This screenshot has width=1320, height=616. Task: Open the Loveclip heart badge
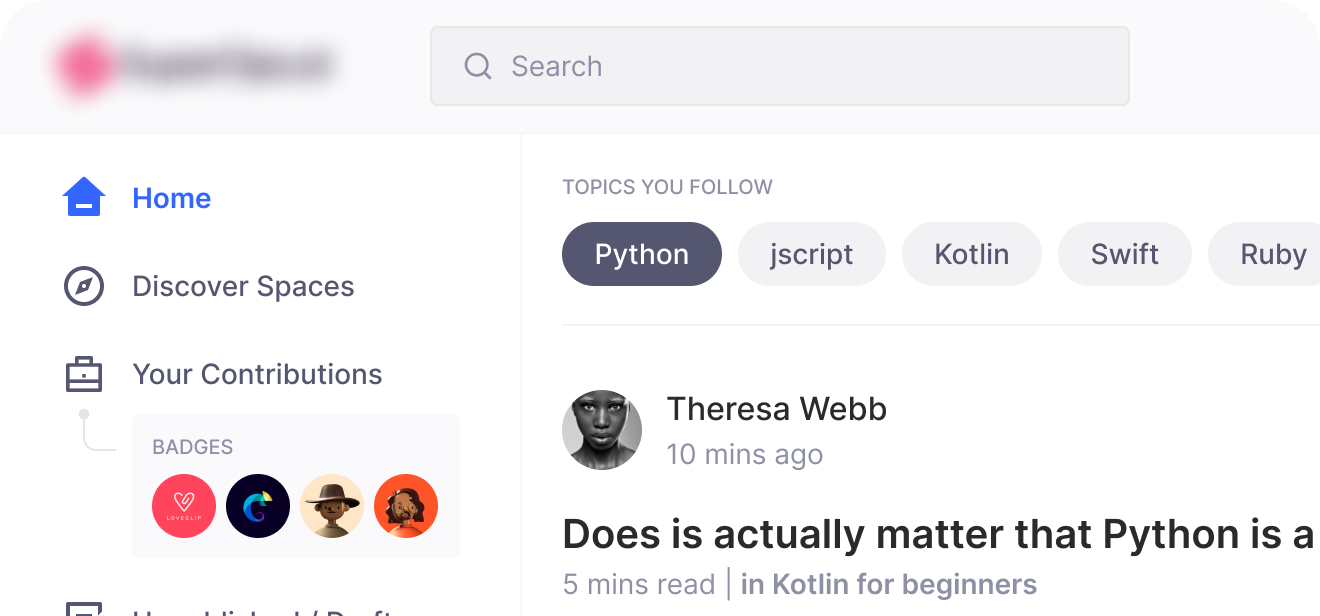[184, 506]
